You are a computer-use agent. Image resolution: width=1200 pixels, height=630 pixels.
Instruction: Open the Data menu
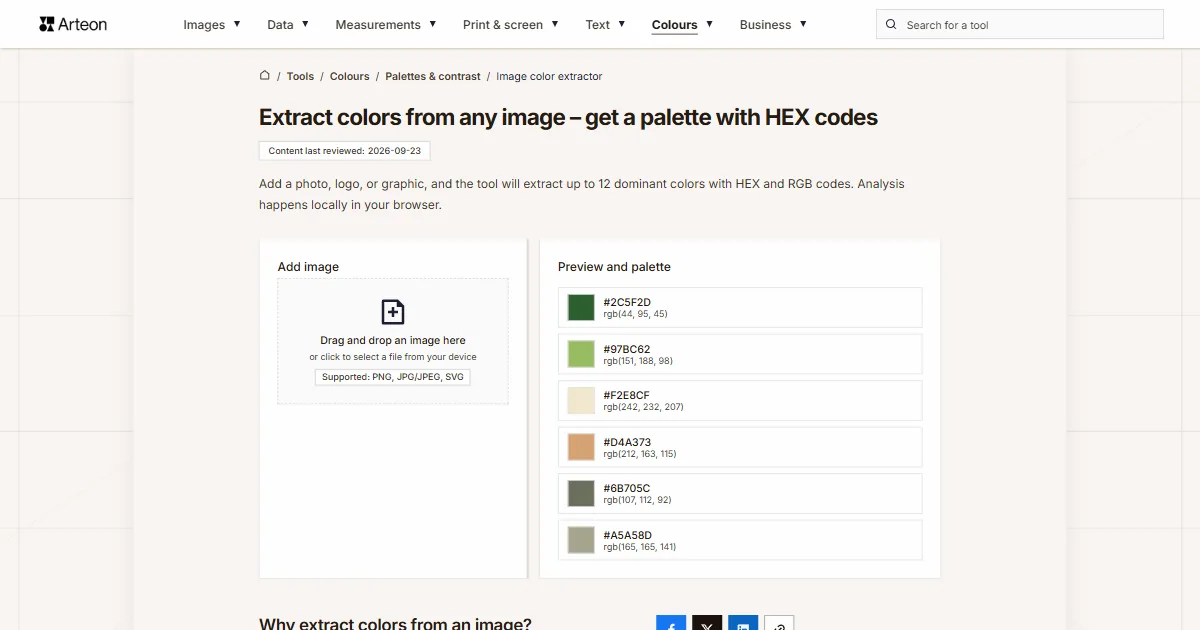(288, 24)
